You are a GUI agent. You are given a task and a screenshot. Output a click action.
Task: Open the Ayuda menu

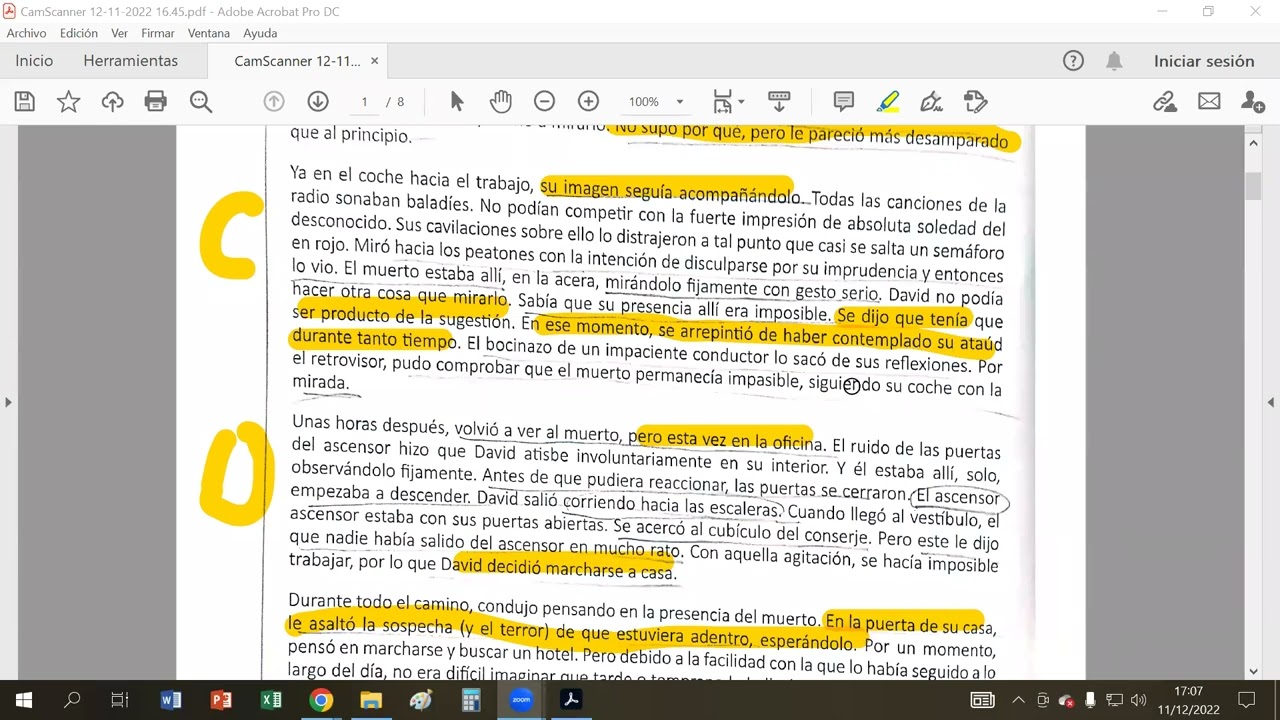(260, 33)
